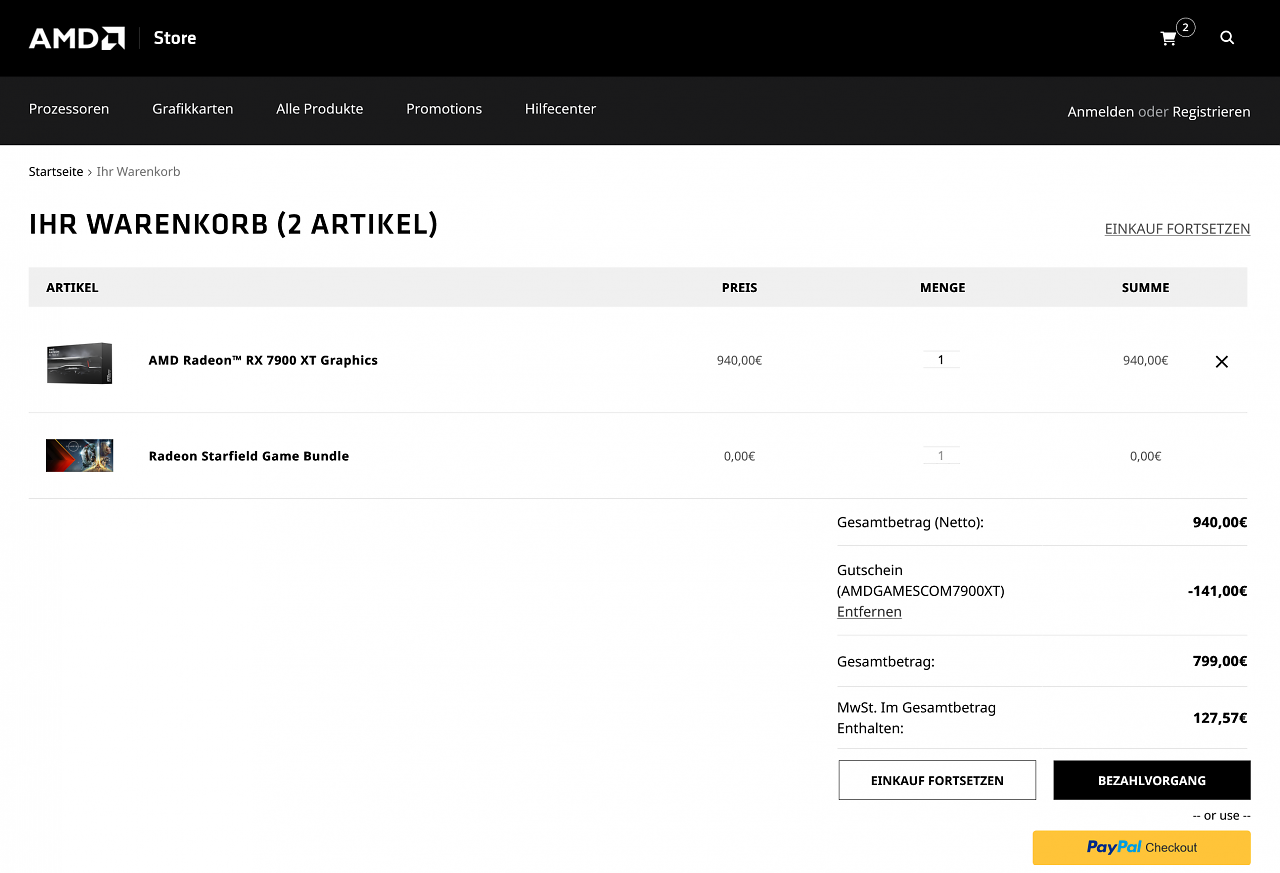Screen dimensions: 1280x873
Task: Click the Bezahlvorgang checkout button
Action: coord(1152,780)
